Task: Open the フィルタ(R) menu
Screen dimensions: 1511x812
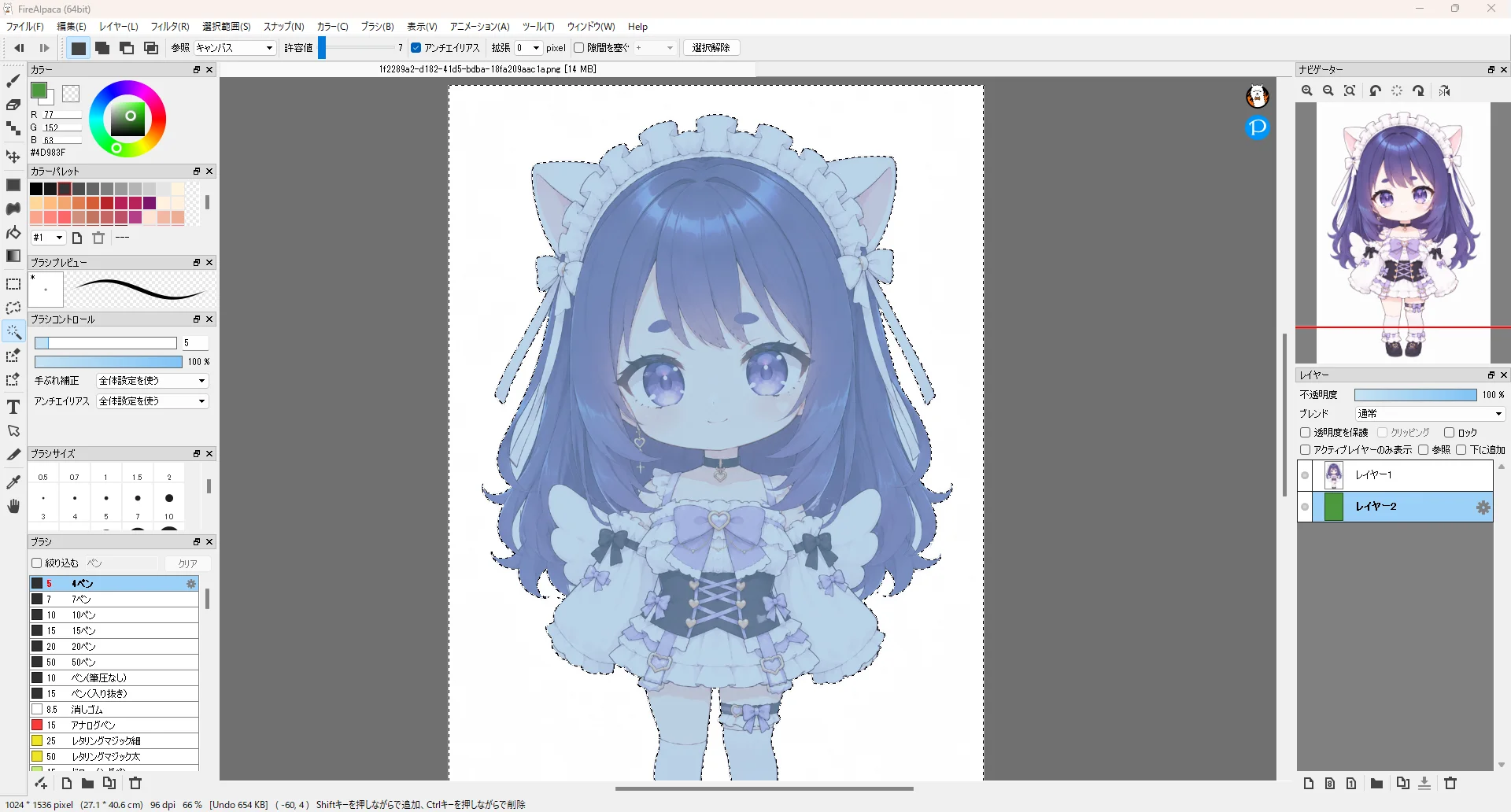Action: click(170, 27)
